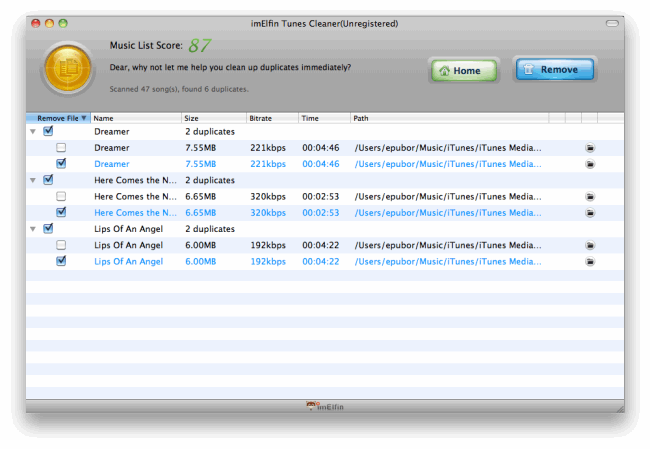The height and width of the screenshot is (449, 650).
Task: Grab the window corner grip at bottom right
Action: tap(620, 408)
